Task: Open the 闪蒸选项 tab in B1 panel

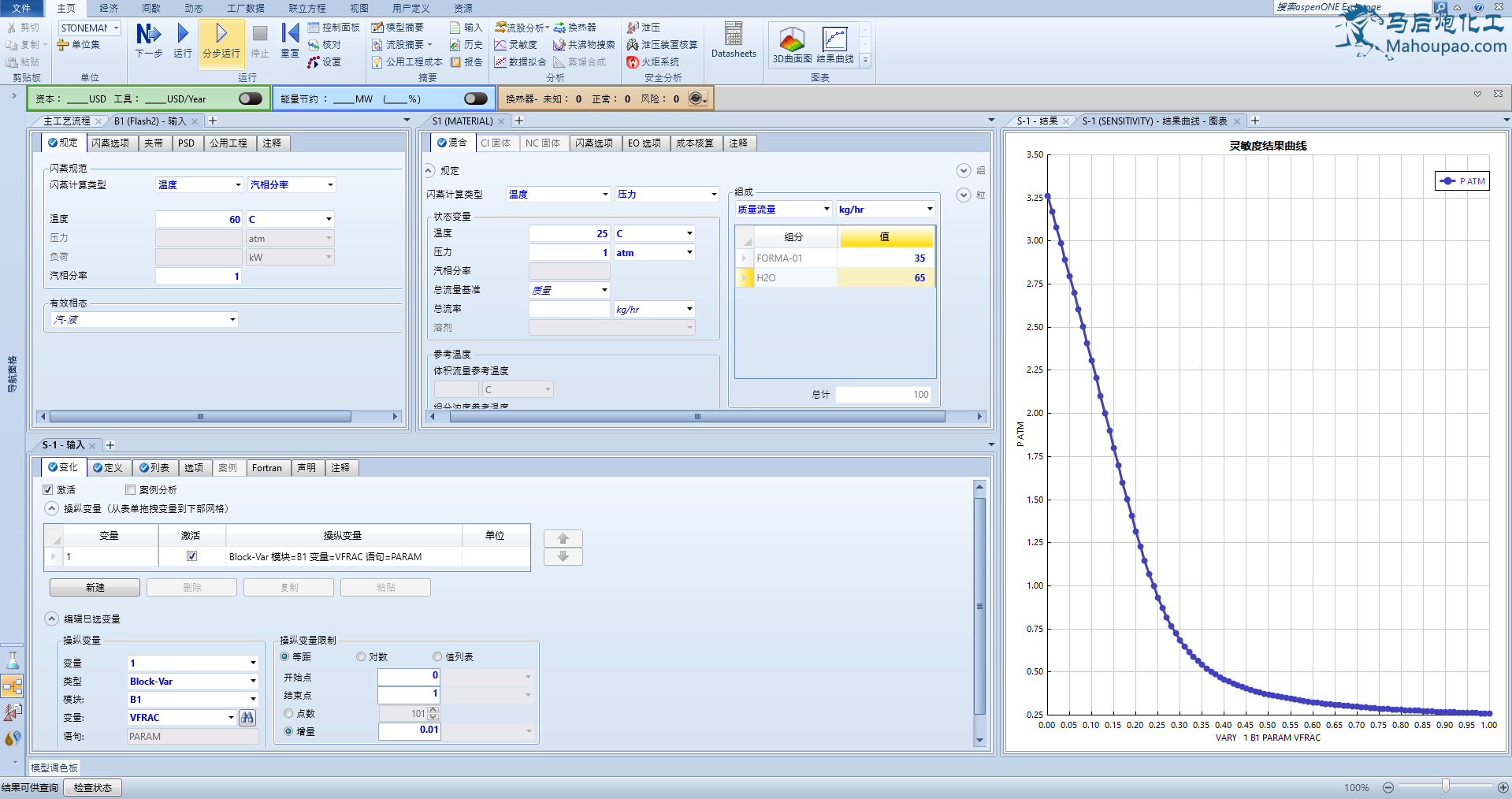Action: pos(110,143)
